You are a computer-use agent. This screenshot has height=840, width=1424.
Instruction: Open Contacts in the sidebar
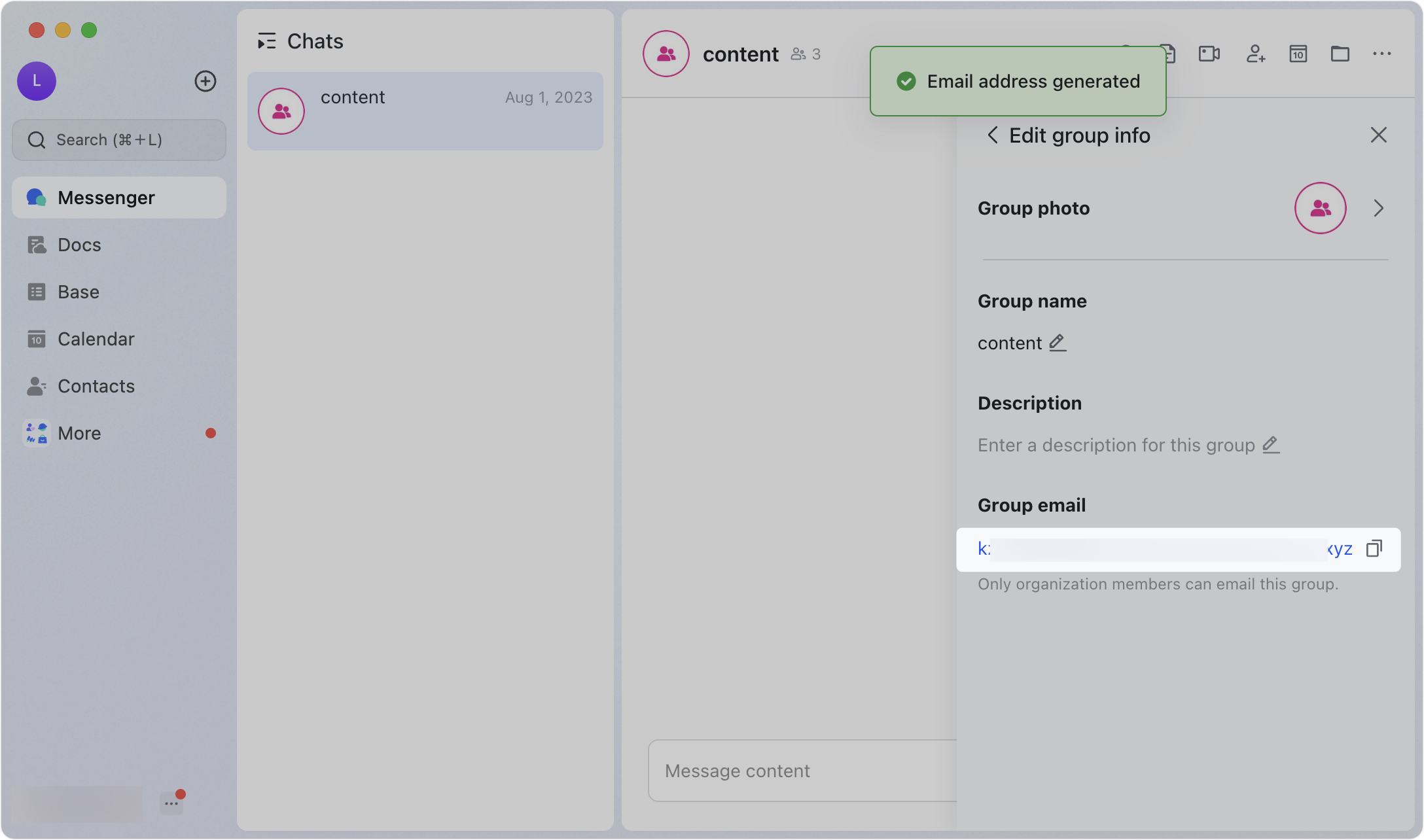click(x=119, y=386)
